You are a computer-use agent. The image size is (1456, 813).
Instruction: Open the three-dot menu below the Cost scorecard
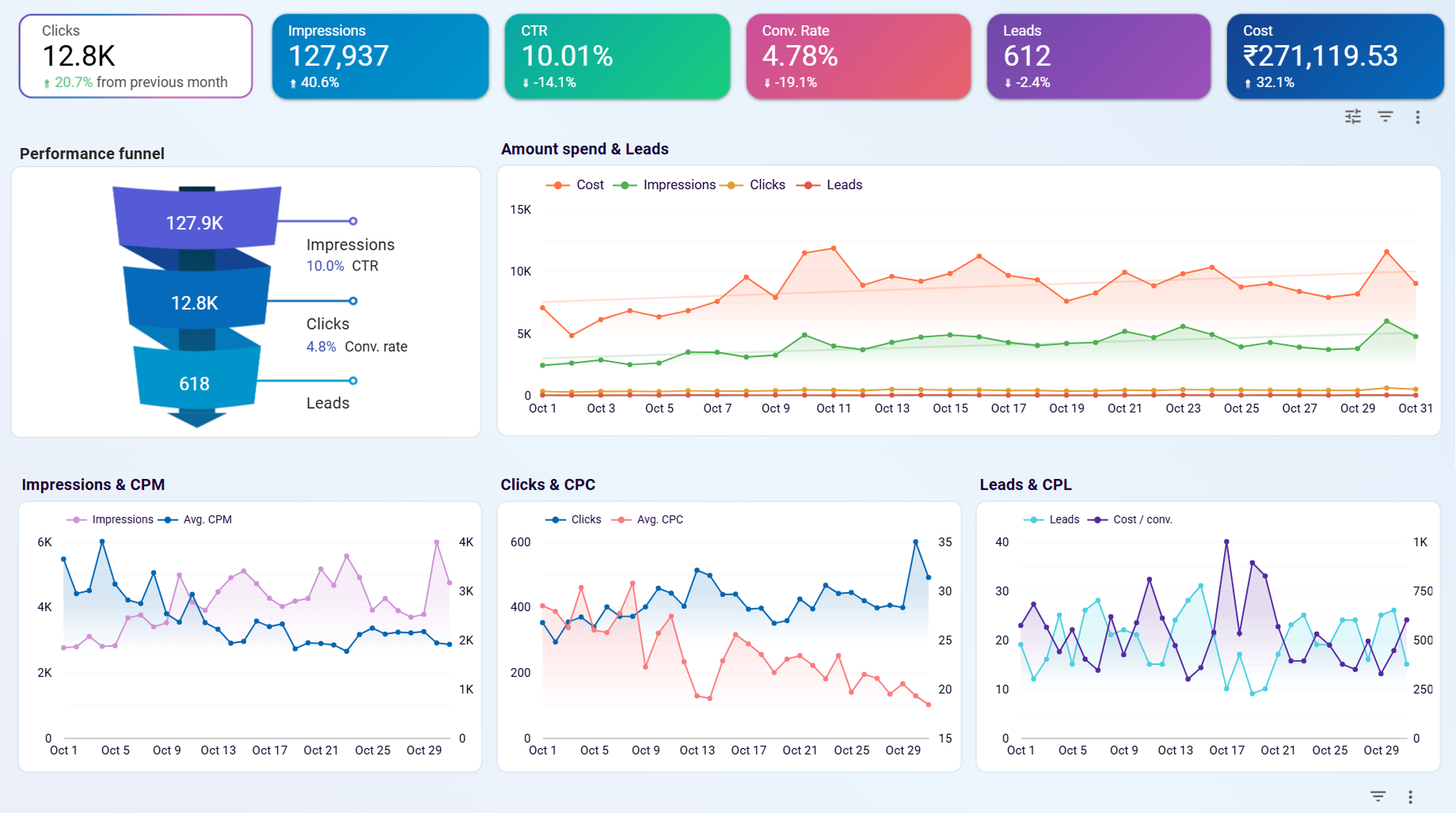tap(1417, 117)
